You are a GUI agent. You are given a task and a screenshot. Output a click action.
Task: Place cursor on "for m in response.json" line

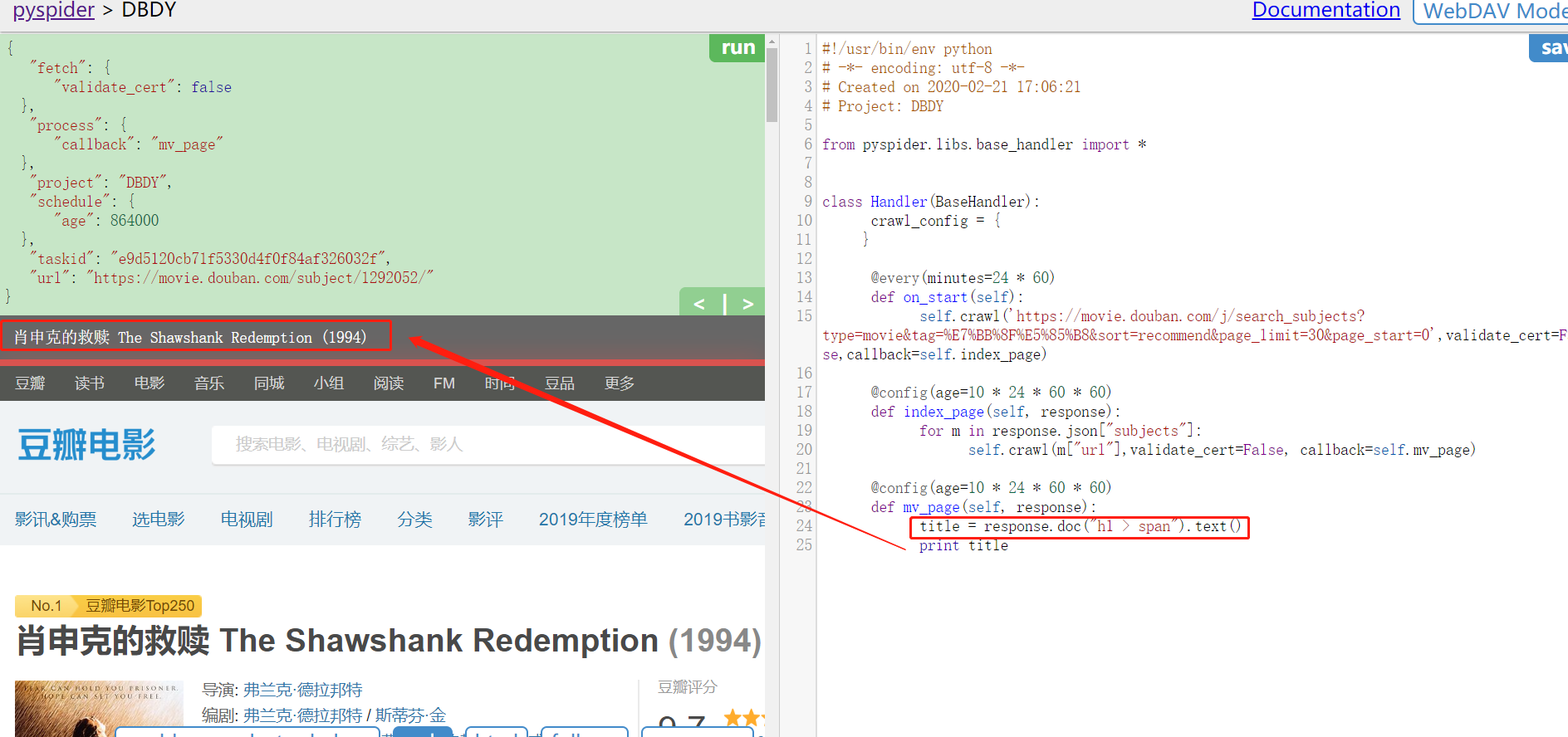[1061, 431]
